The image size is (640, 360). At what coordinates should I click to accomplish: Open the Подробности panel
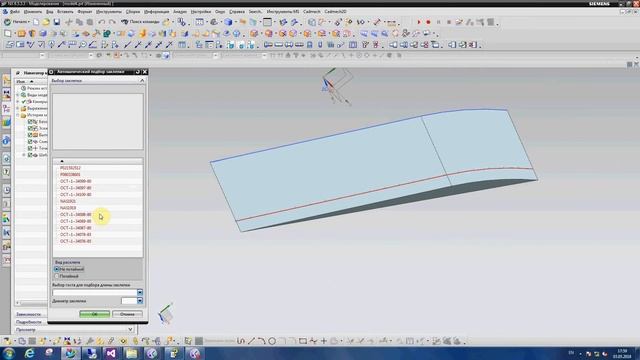click(x=29, y=322)
